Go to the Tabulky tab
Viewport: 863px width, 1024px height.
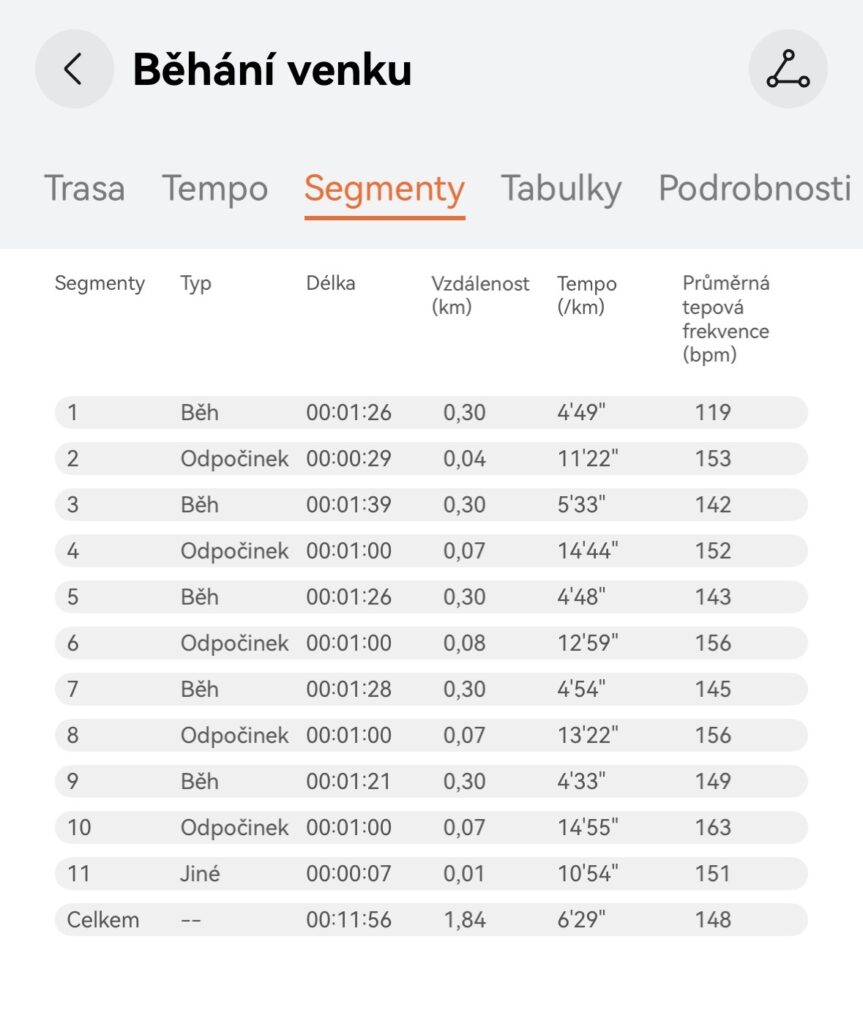561,188
